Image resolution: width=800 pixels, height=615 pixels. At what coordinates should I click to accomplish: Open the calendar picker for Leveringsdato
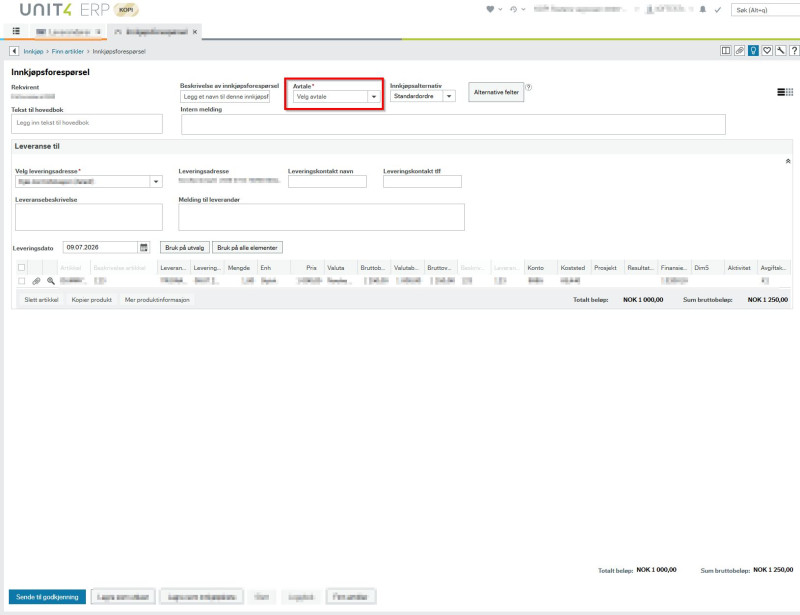point(144,248)
